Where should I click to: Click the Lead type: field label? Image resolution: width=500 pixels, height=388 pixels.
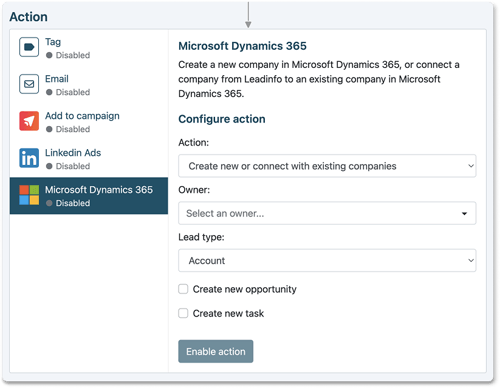(x=201, y=237)
